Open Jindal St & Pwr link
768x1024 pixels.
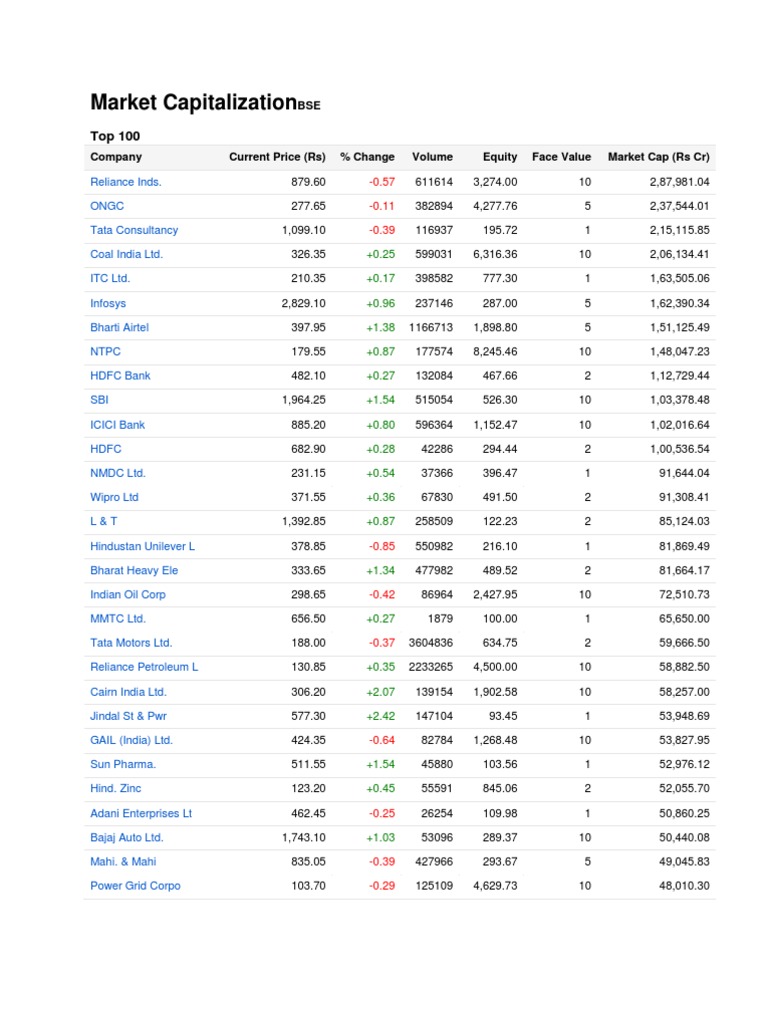pyautogui.click(x=128, y=716)
